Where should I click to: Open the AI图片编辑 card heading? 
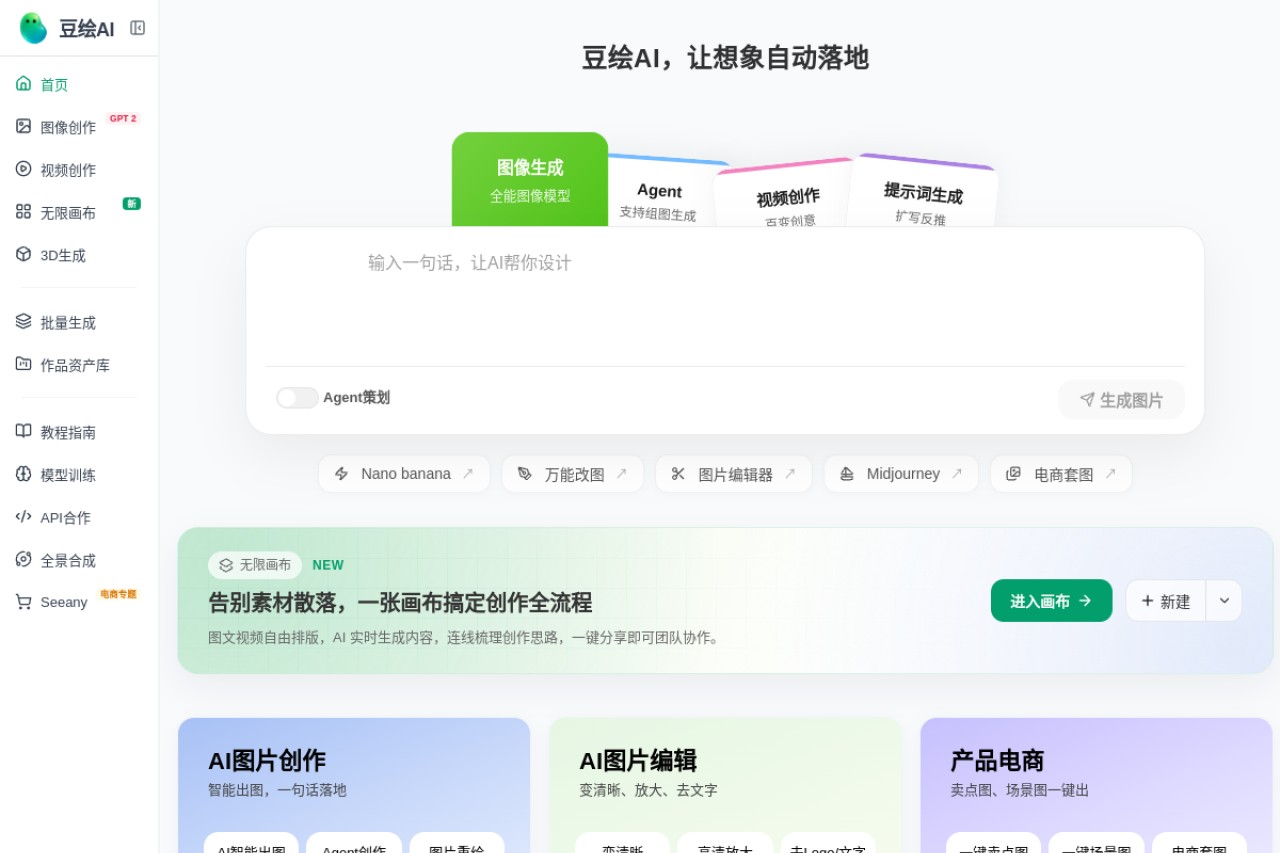[638, 761]
